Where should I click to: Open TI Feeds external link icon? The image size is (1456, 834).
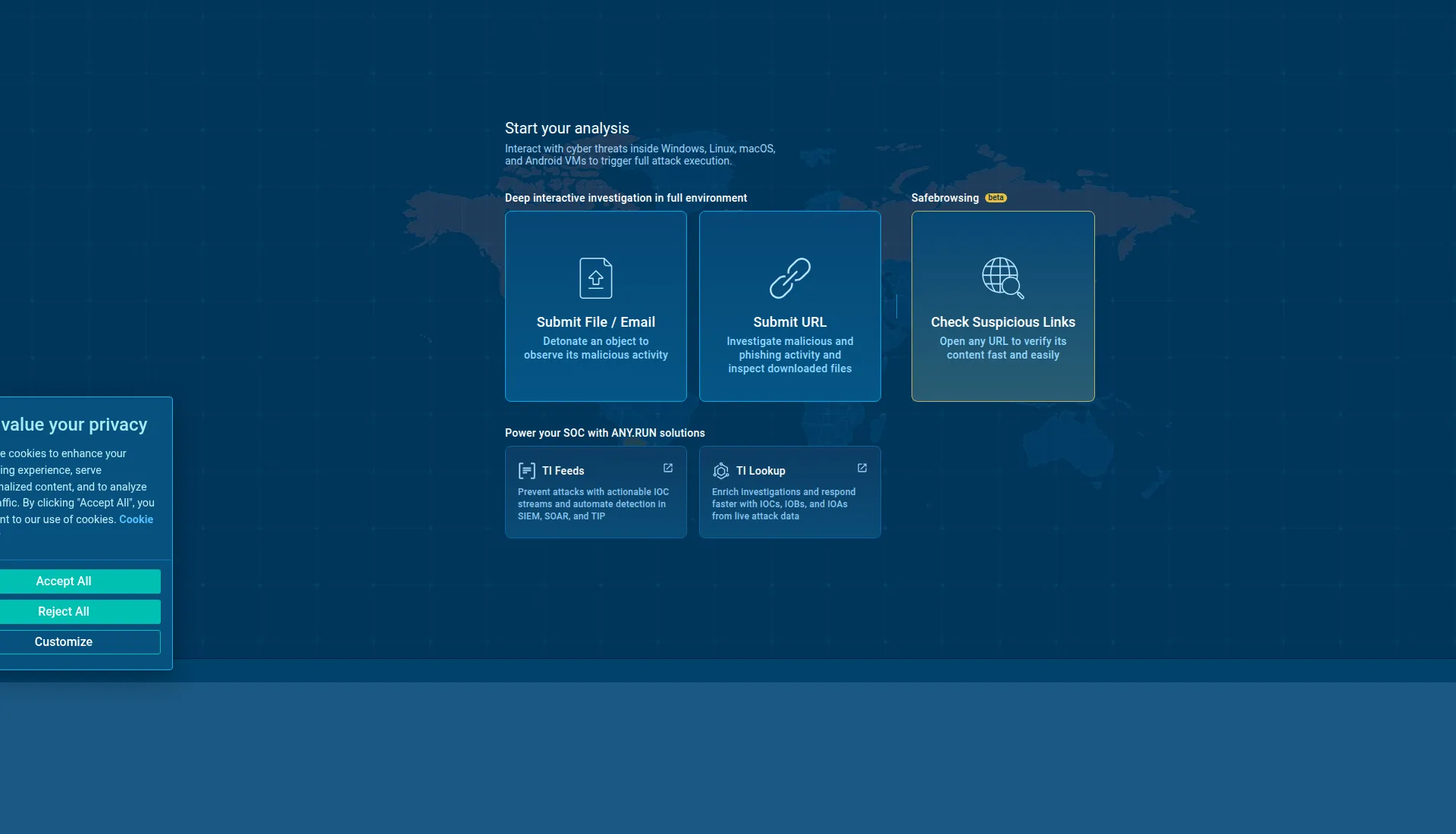click(668, 469)
